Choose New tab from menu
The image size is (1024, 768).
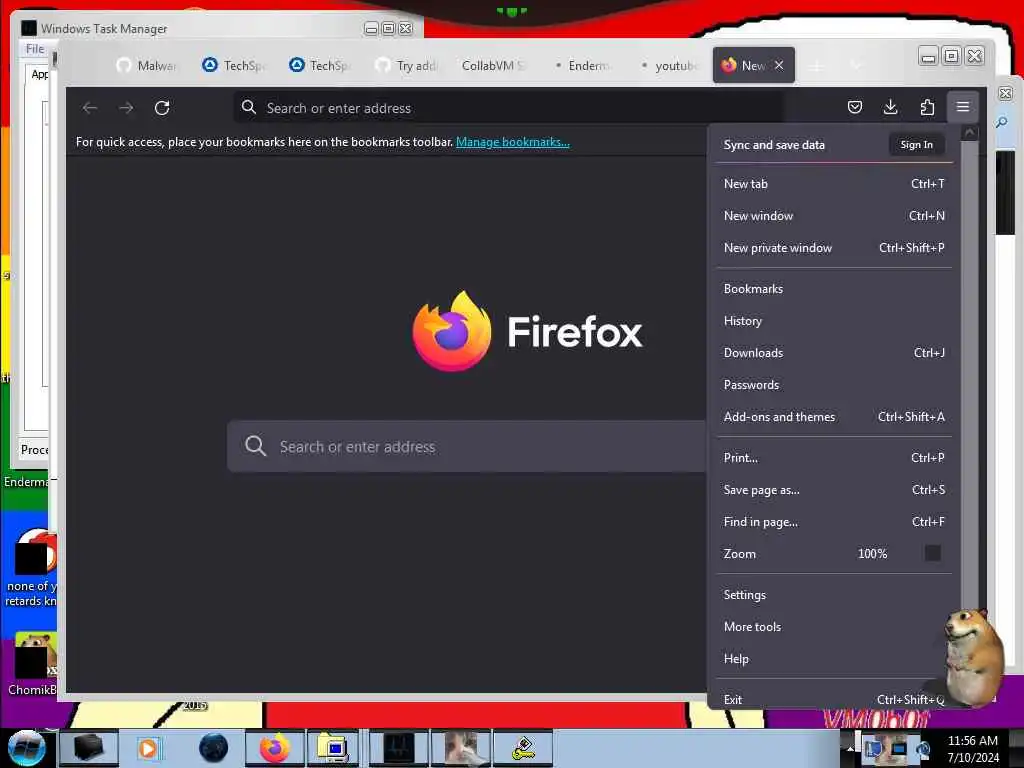click(x=834, y=184)
